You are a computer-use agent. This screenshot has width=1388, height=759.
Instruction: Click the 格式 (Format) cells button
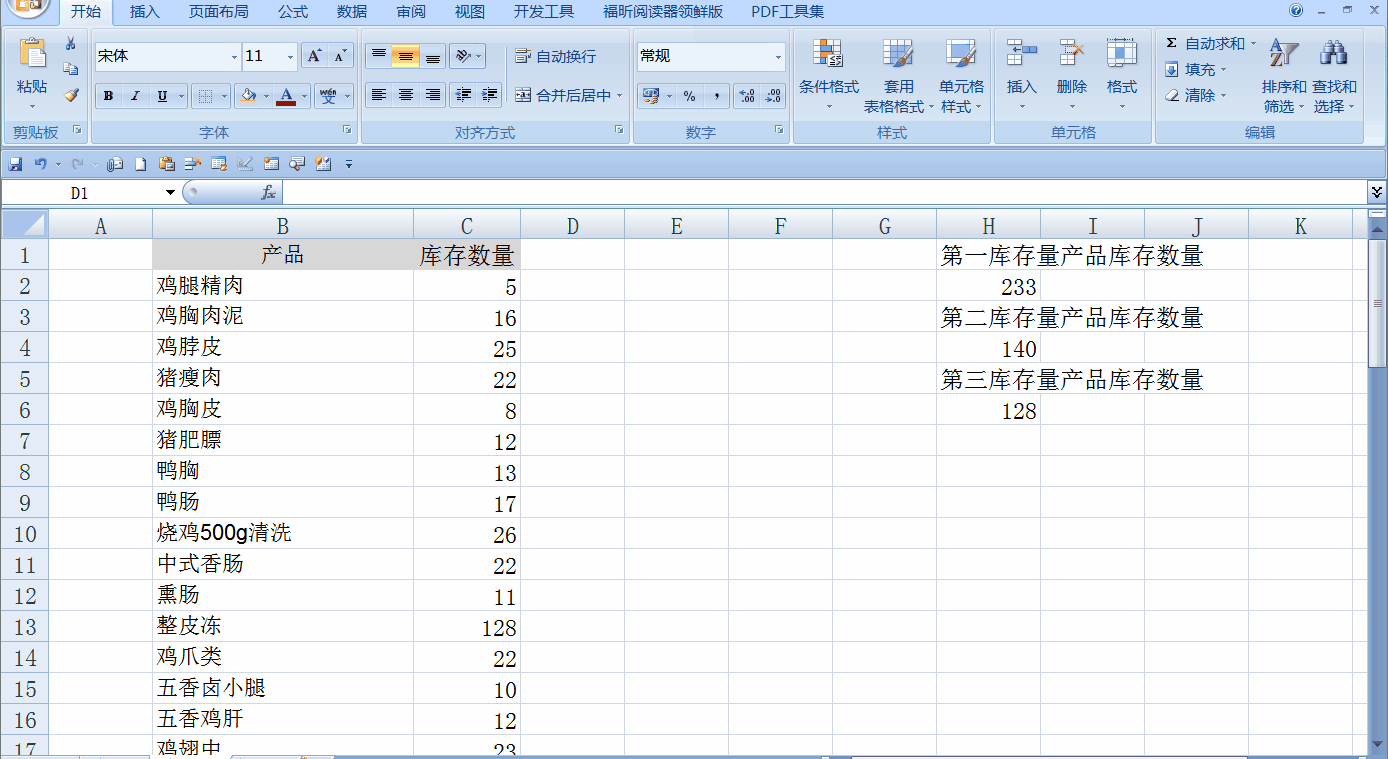coord(1122,75)
